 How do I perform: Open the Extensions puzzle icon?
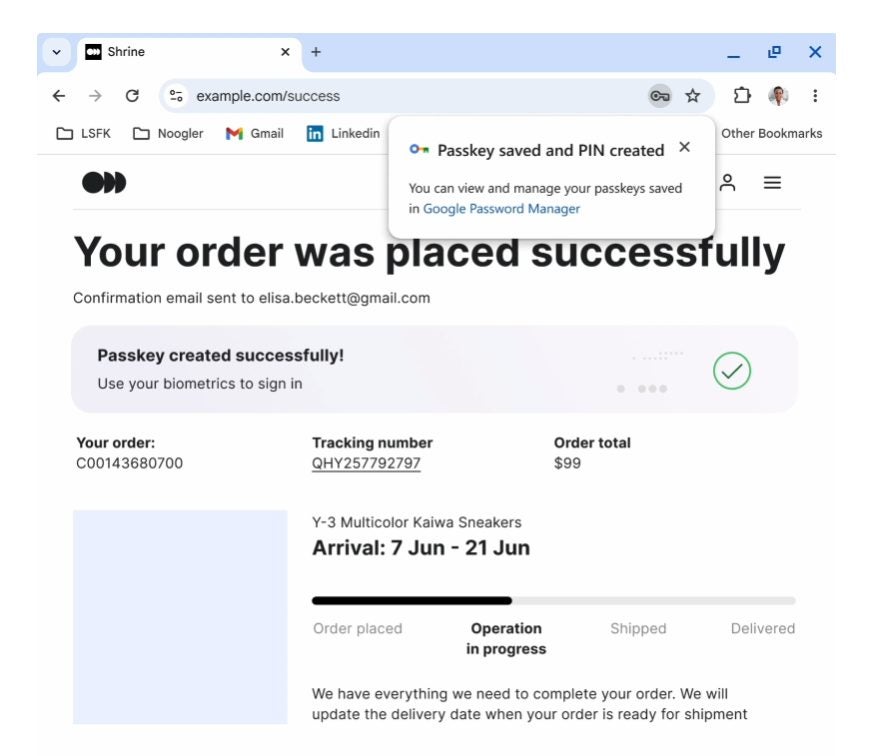point(742,96)
